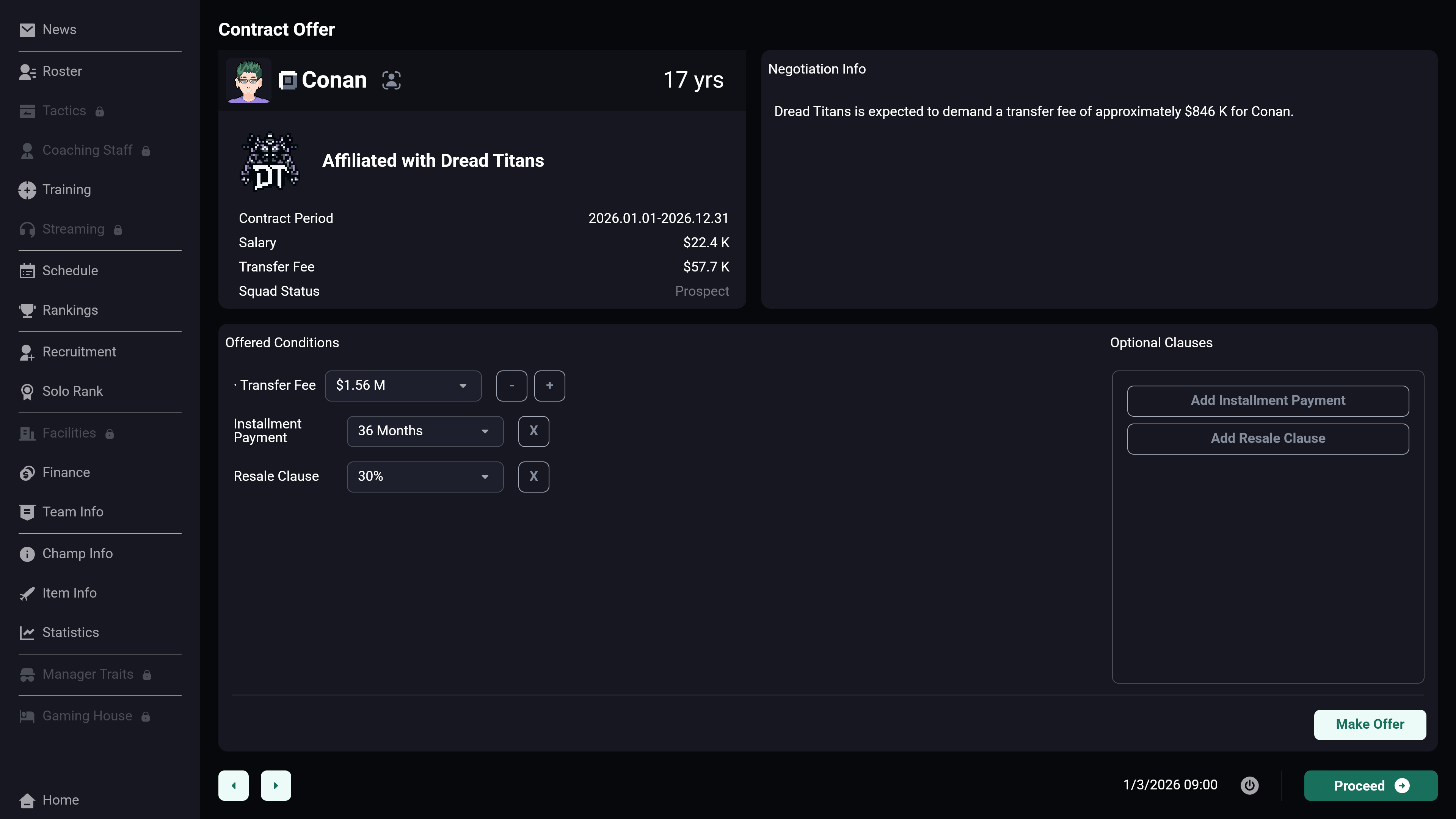Click the Proceed button
Screen dimensions: 1456x819
tap(1370, 786)
